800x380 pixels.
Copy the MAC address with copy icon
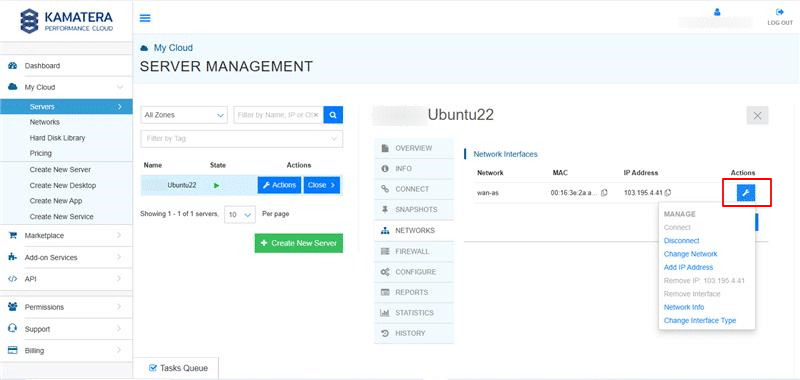coord(604,193)
